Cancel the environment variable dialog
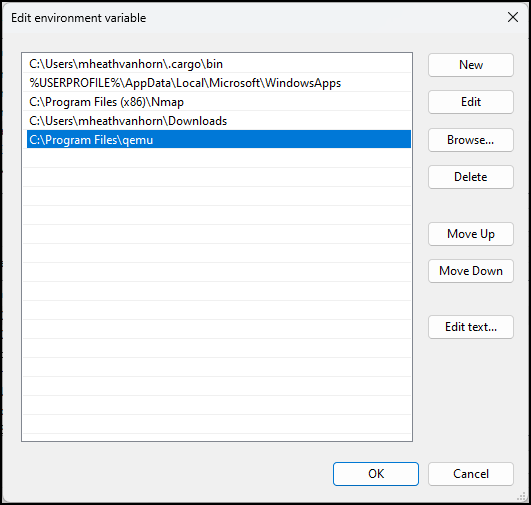Viewport: 531px width, 505px height. pos(471,474)
